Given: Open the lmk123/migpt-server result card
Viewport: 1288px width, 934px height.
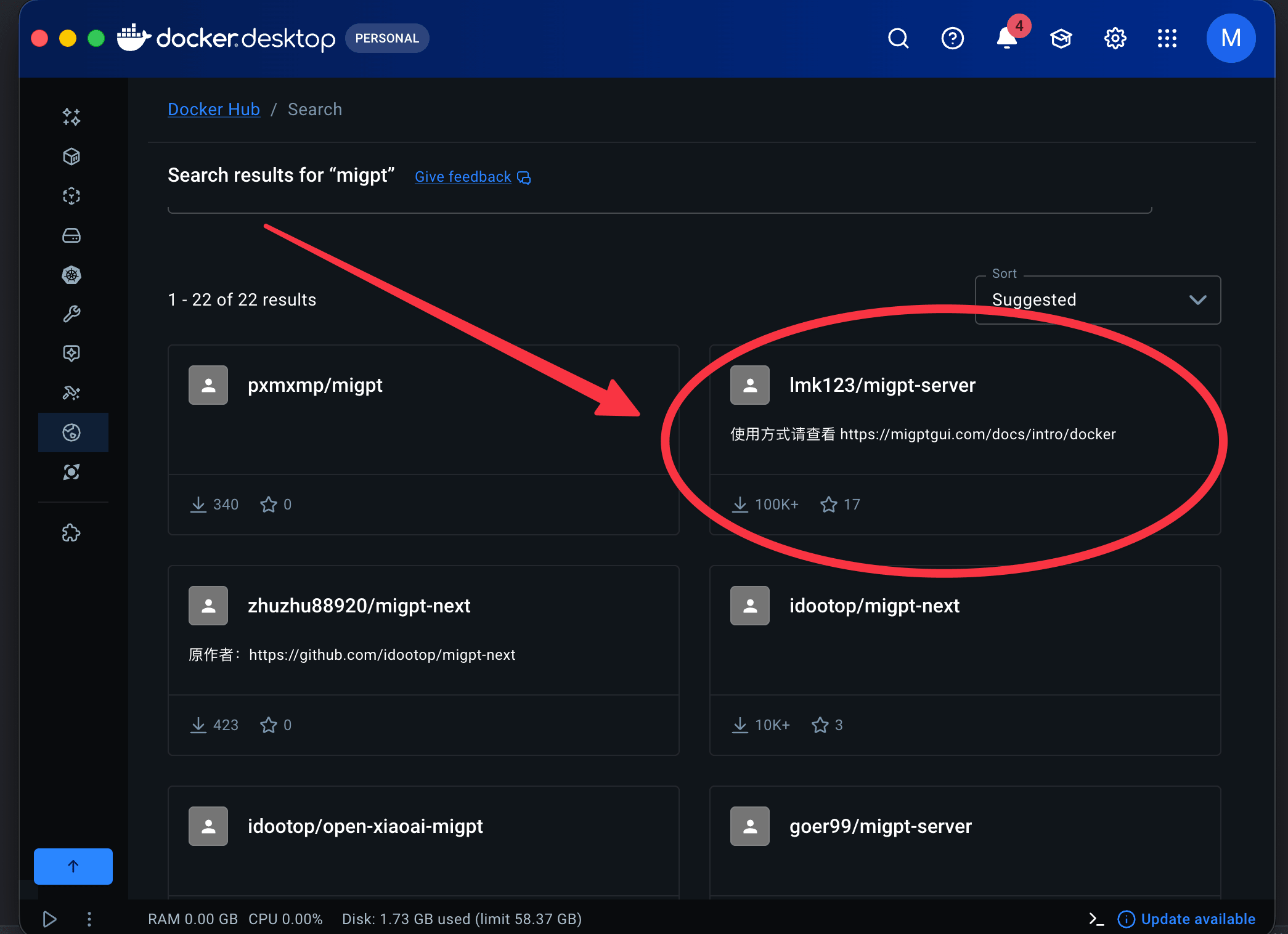Looking at the screenshot, I should [882, 386].
